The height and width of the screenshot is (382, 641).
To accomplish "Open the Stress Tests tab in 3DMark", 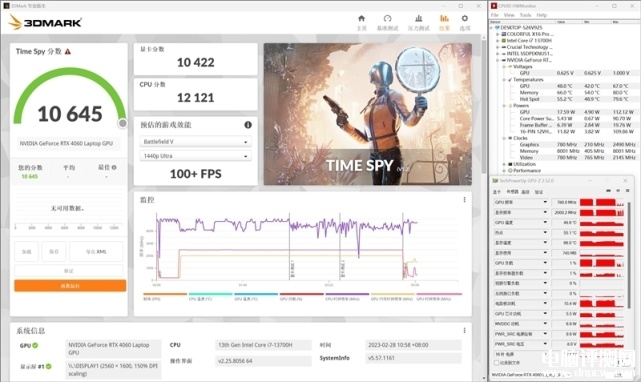I will [x=419, y=22].
